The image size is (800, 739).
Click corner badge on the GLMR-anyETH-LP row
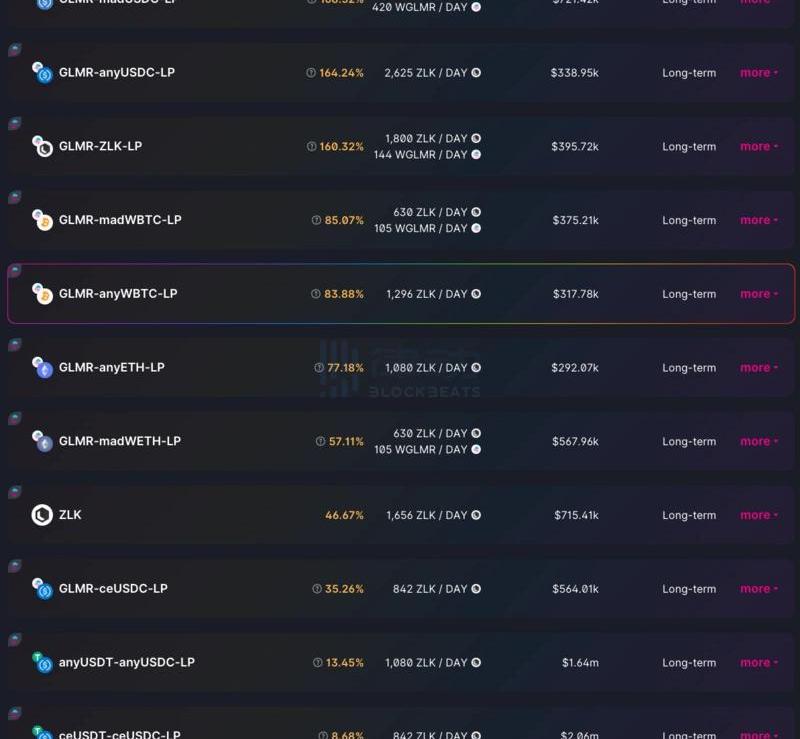[15, 344]
